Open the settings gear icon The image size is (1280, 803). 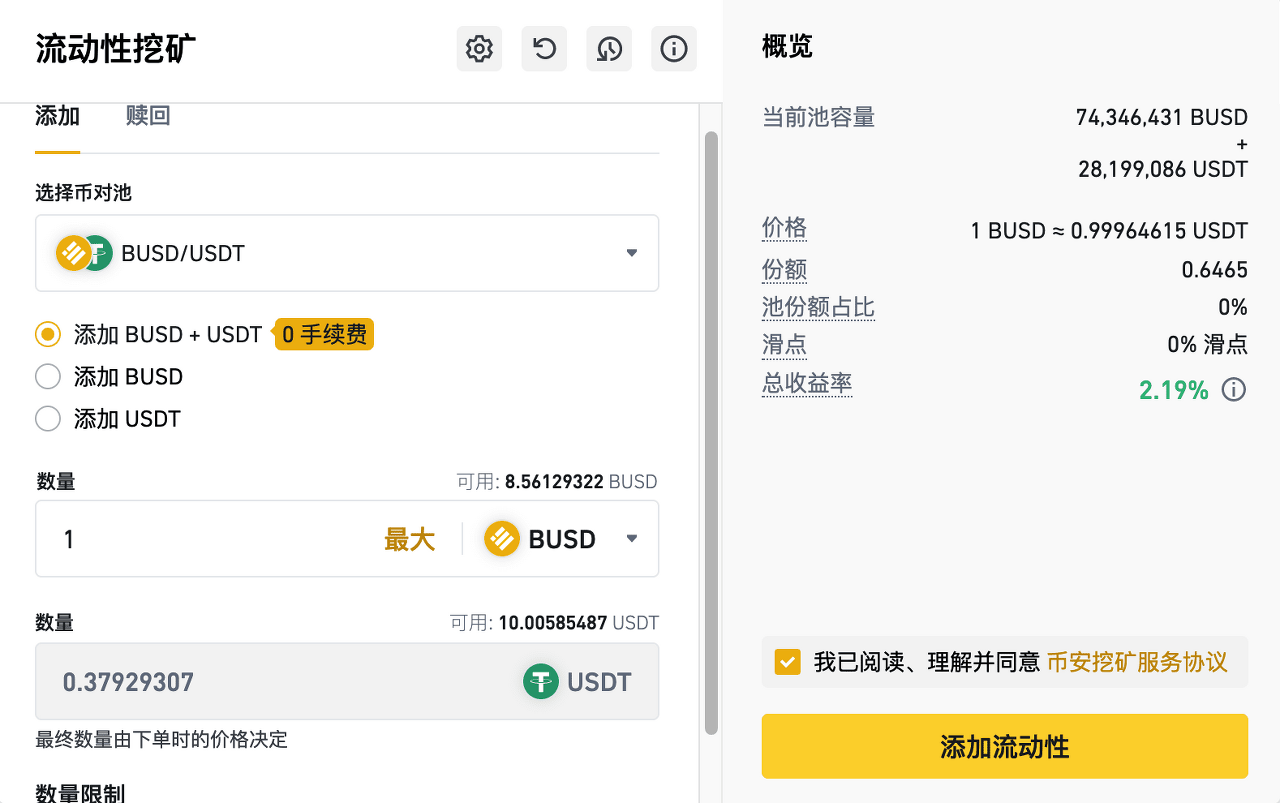[479, 48]
